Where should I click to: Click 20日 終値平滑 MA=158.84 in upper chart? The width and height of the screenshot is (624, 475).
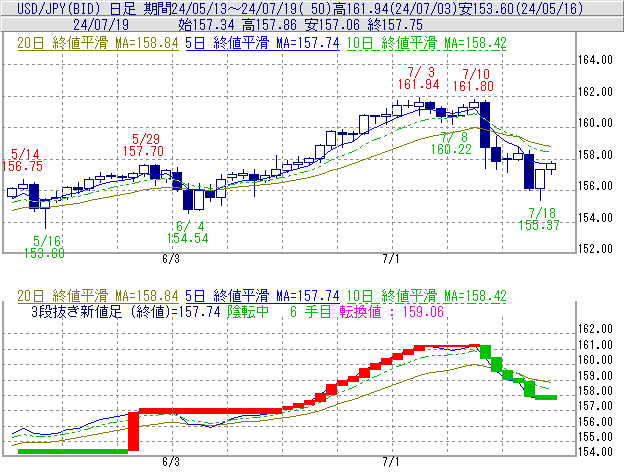pos(98,43)
